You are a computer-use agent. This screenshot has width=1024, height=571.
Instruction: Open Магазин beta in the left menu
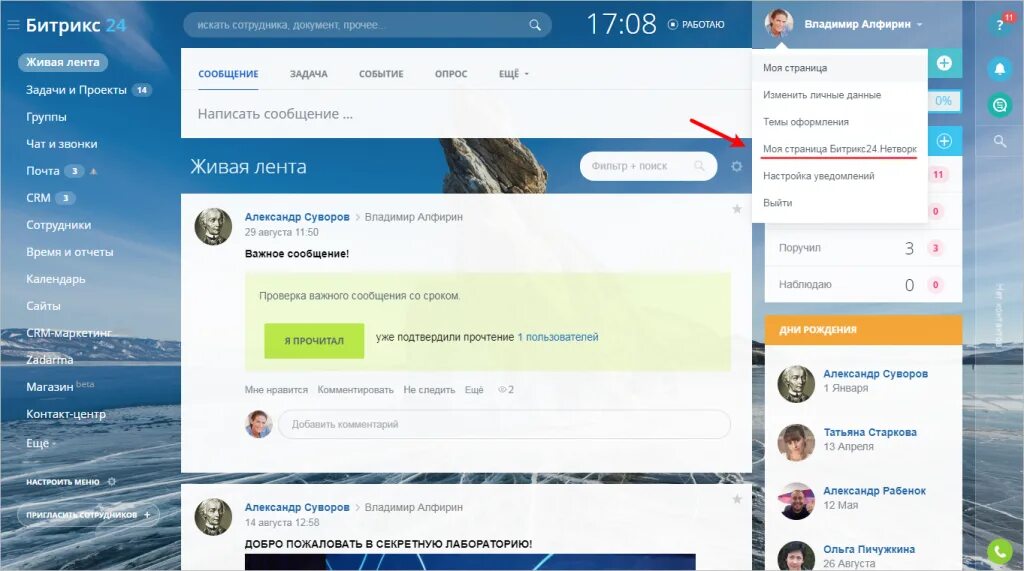tap(60, 386)
